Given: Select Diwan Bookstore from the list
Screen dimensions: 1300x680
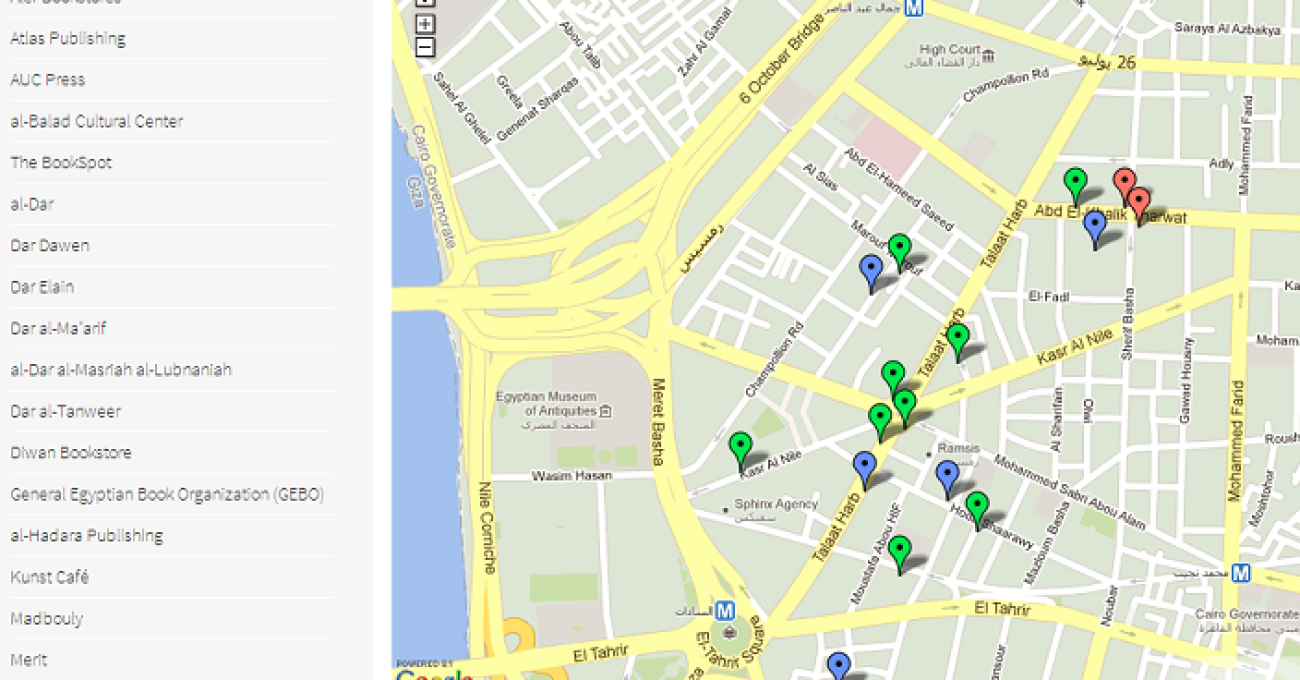Looking at the screenshot, I should [71, 453].
